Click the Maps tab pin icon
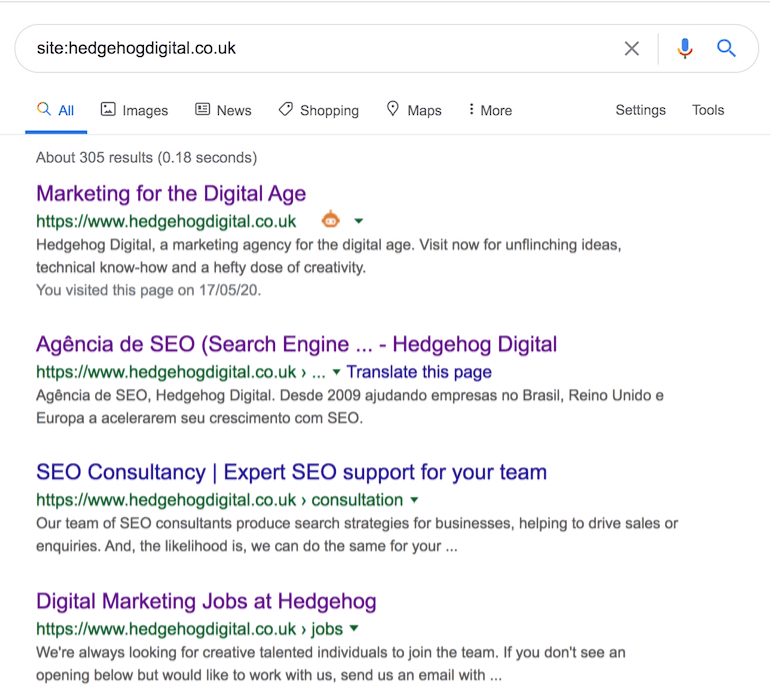 [392, 109]
